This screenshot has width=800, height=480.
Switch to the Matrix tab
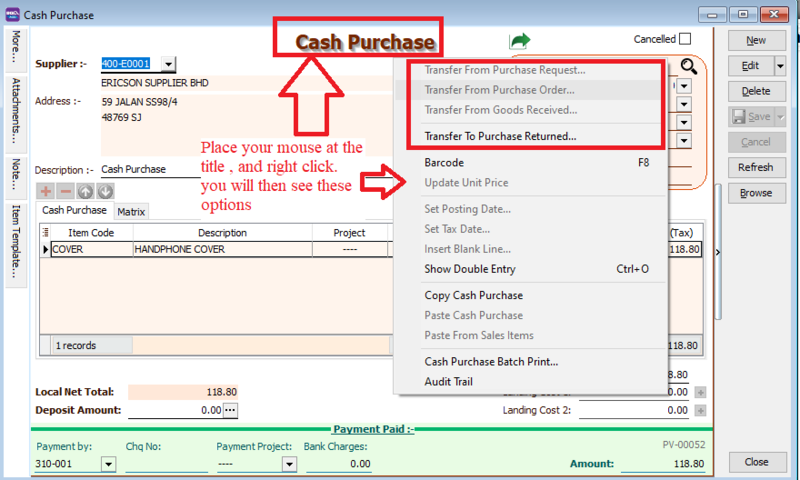(131, 212)
